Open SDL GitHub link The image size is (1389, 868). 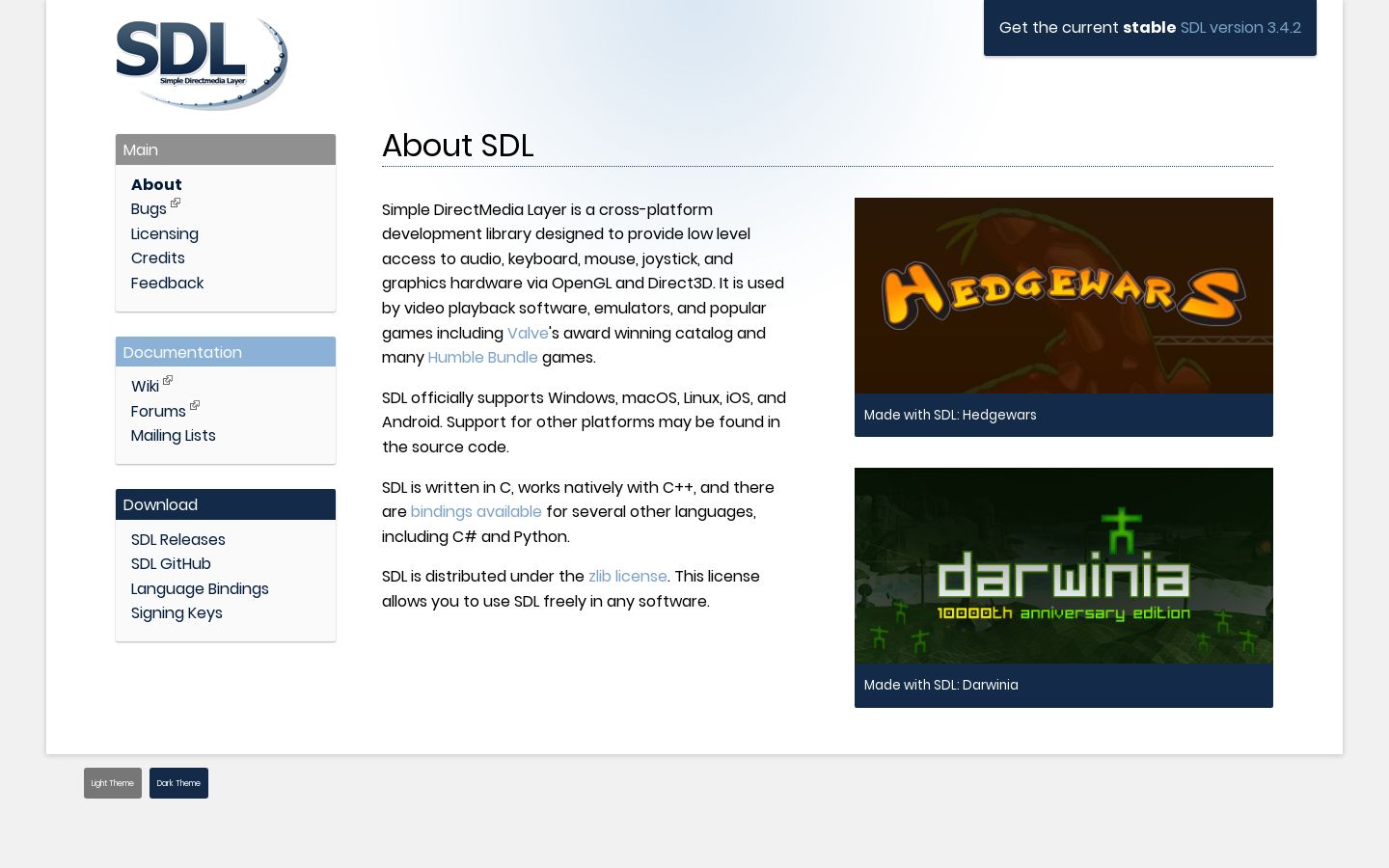(x=171, y=564)
